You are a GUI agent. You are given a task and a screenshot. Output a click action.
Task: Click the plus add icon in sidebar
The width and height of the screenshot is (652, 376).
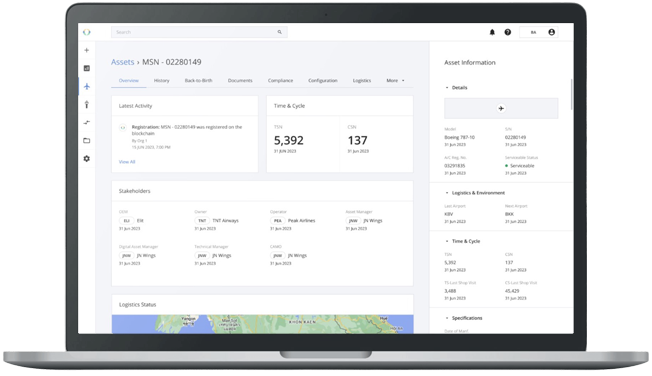tap(86, 50)
